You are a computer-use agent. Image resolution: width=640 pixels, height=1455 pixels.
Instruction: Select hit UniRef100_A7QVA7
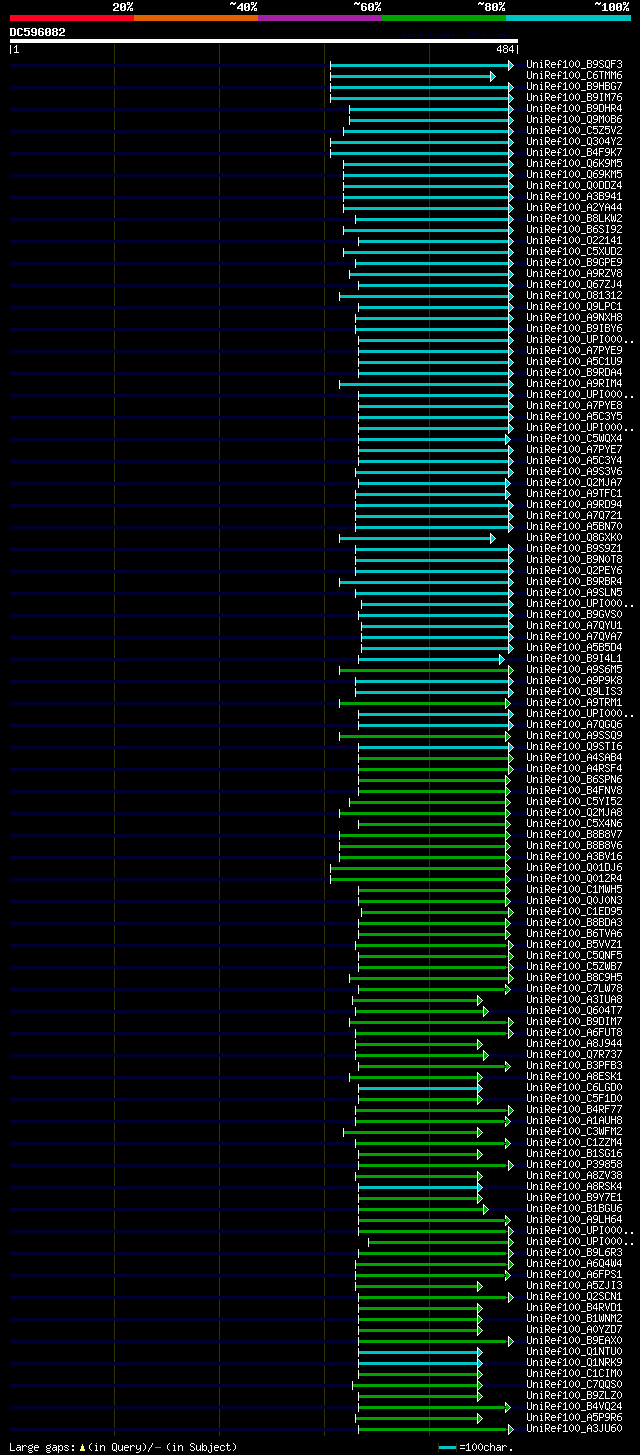click(574, 637)
